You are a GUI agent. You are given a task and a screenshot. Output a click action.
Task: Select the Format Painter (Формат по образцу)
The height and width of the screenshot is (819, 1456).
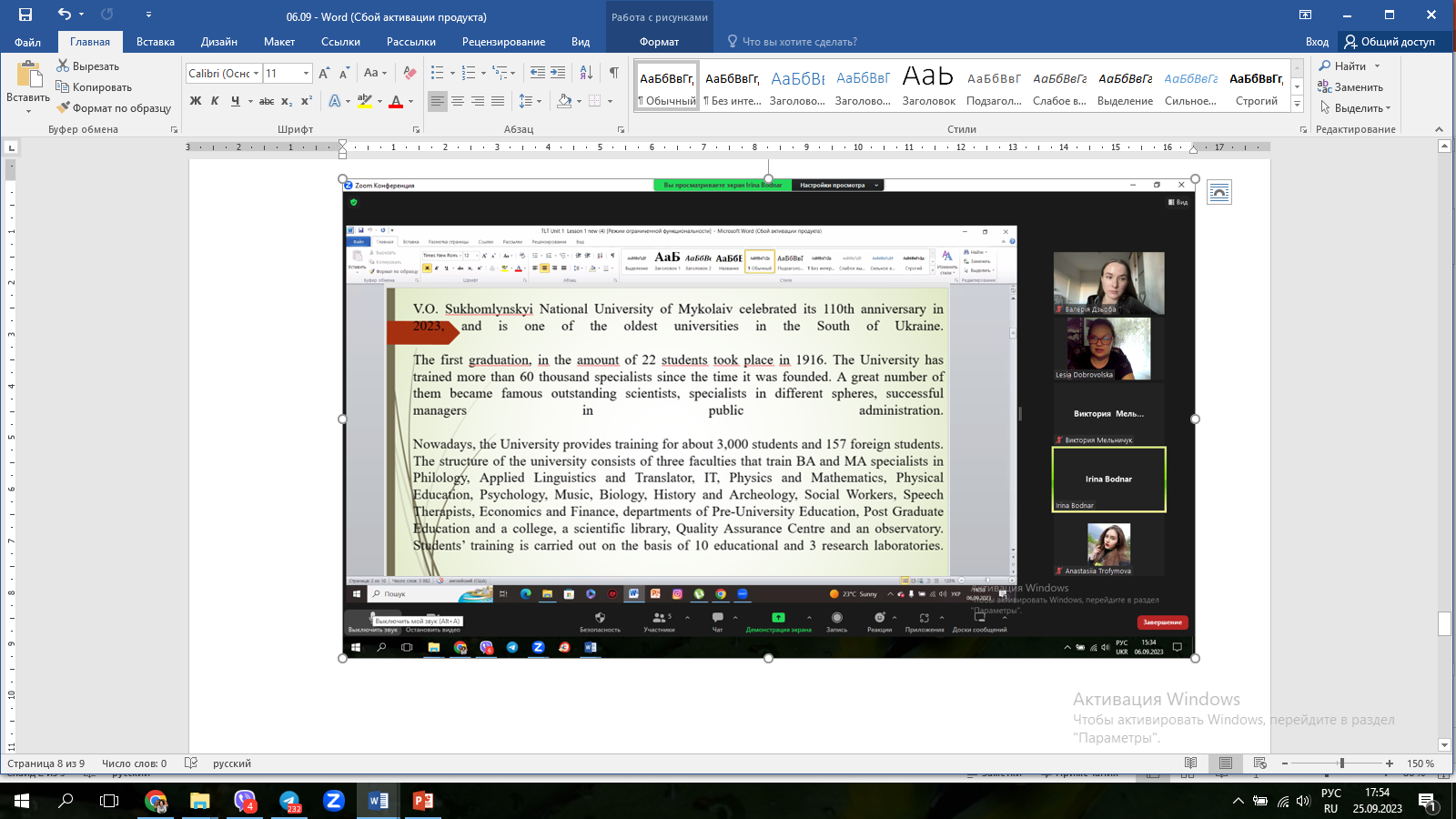114,108
